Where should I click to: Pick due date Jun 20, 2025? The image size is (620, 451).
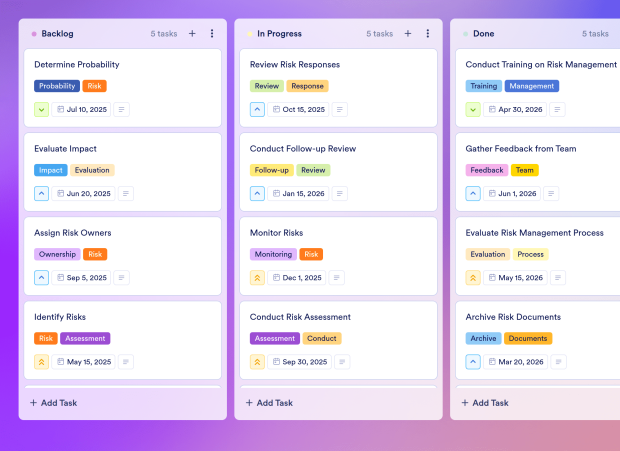pyautogui.click(x=83, y=194)
